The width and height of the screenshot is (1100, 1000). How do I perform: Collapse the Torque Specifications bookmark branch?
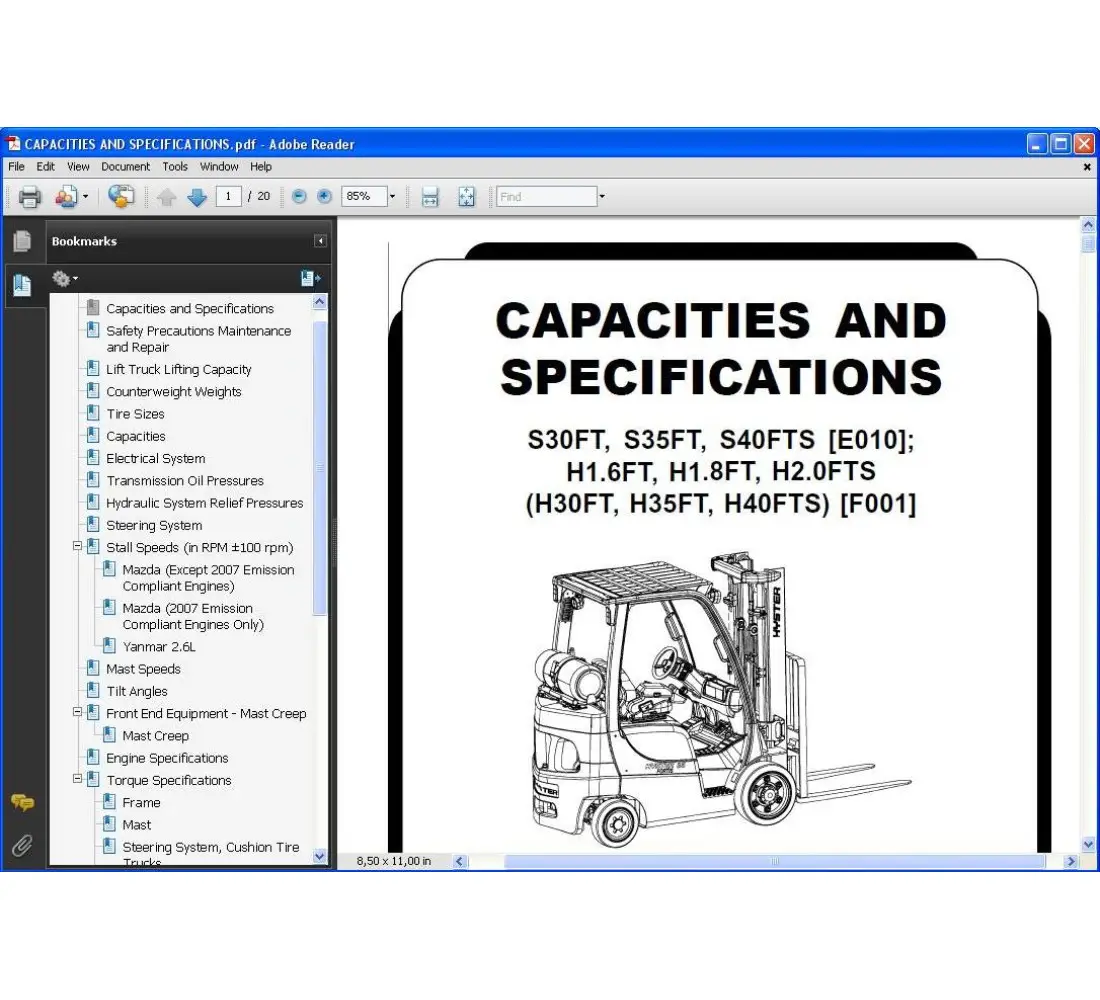coord(78,780)
